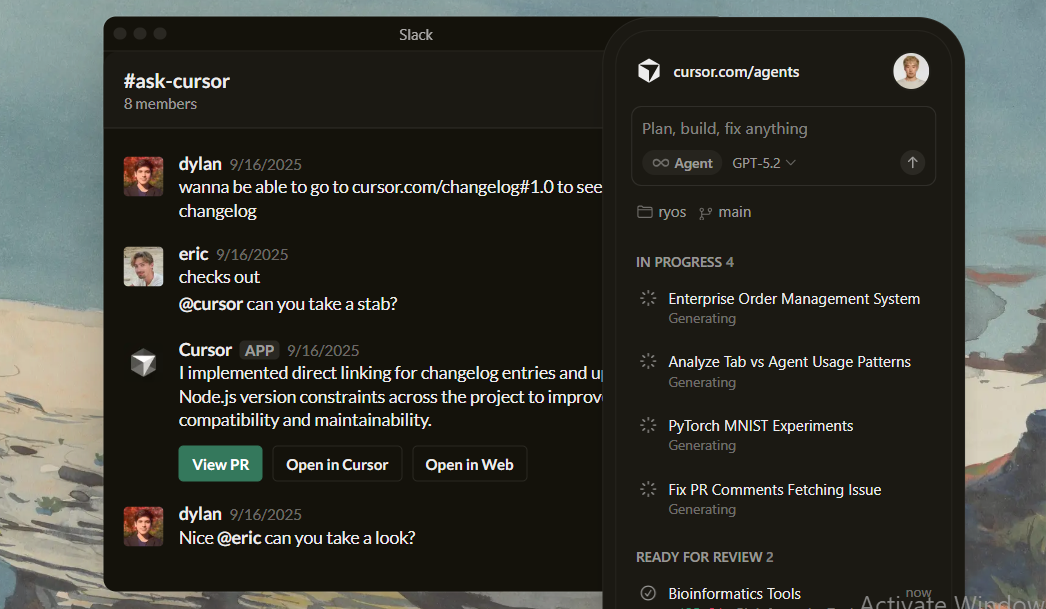Viewport: 1046px width, 609px height.
Task: Click the Cursor cube logo in agents panel
Action: [649, 71]
